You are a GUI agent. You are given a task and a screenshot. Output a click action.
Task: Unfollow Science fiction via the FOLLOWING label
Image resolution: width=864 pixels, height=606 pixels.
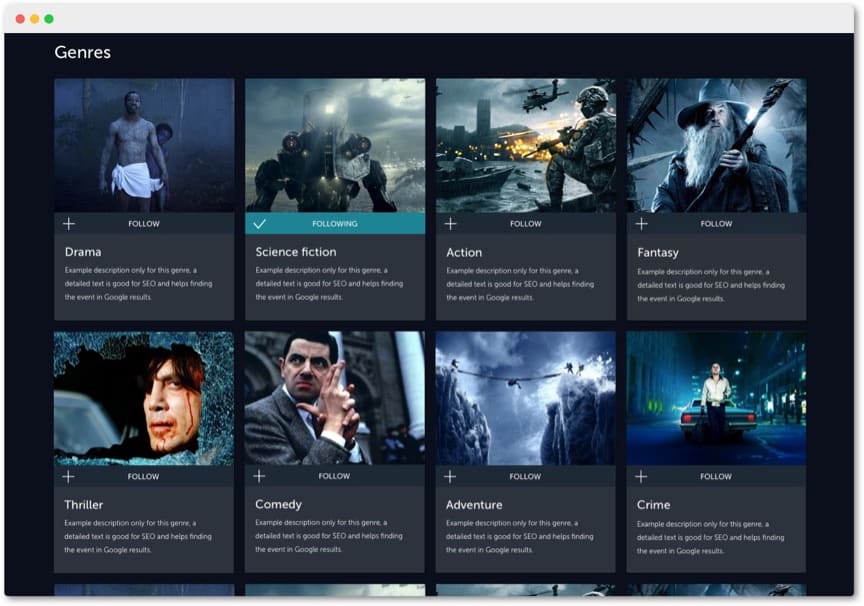pyautogui.click(x=334, y=224)
